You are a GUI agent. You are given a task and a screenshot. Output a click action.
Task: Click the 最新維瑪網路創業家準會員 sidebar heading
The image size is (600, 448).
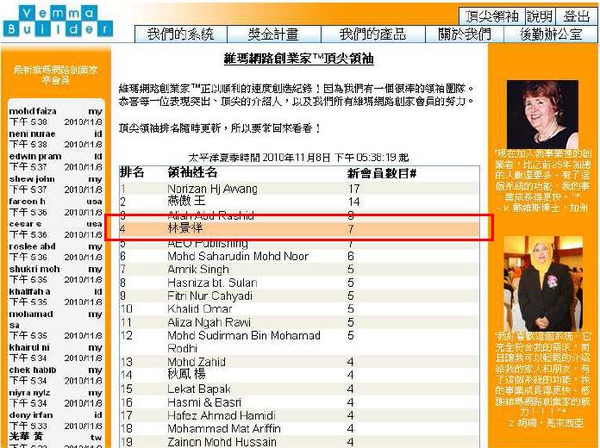[x=56, y=75]
